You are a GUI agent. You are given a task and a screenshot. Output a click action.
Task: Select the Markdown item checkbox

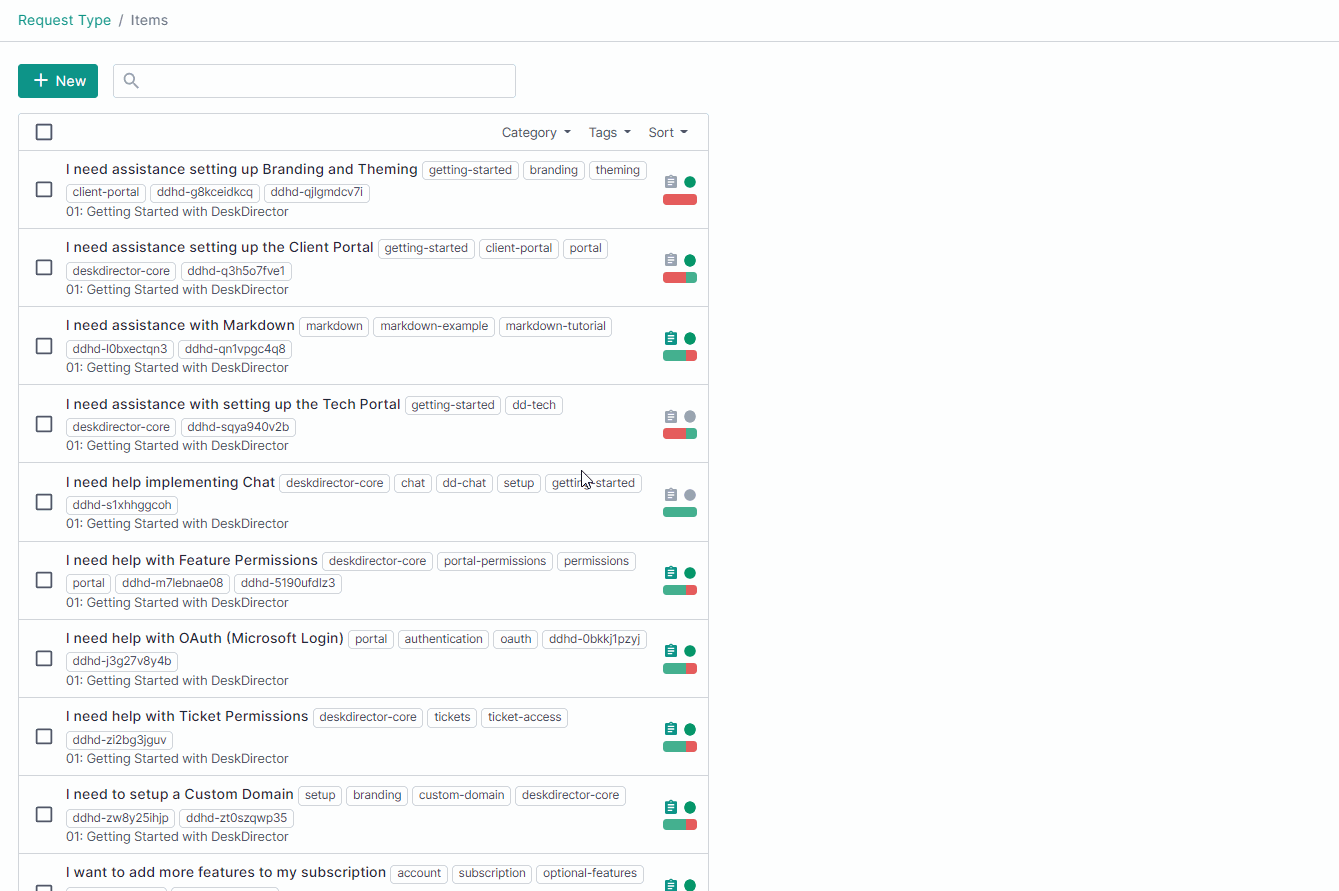[44, 345]
